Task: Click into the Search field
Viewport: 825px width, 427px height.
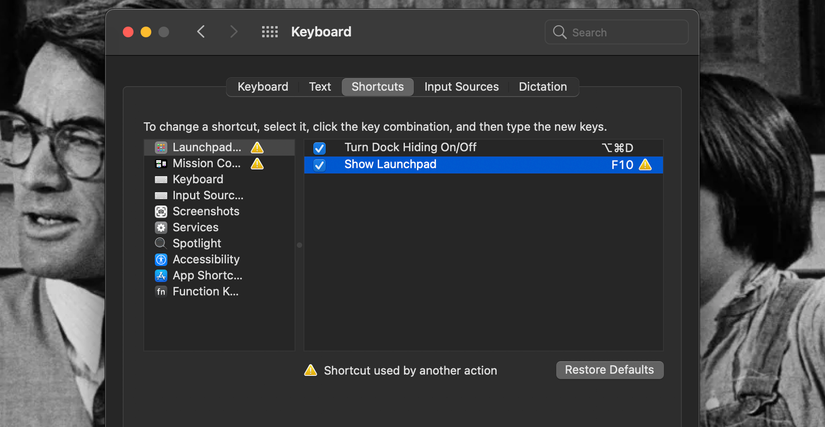Action: coord(617,32)
